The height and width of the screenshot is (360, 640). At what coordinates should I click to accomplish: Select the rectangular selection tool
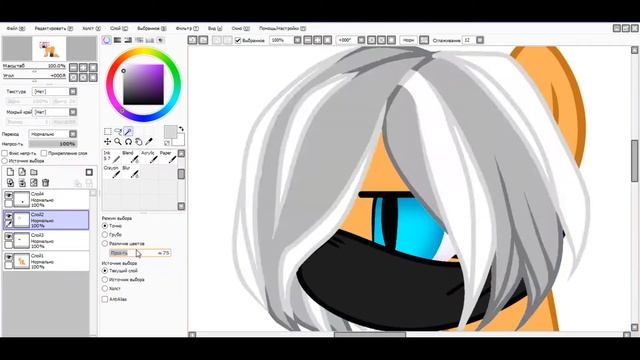tap(108, 131)
